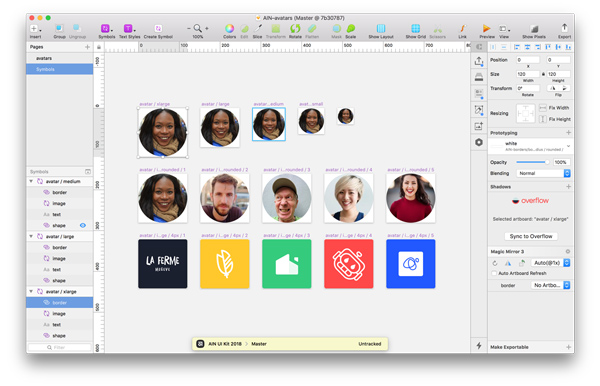The height and width of the screenshot is (386, 600).
Task: Open the Auto(@1x) scale dropdown
Action: 551,263
